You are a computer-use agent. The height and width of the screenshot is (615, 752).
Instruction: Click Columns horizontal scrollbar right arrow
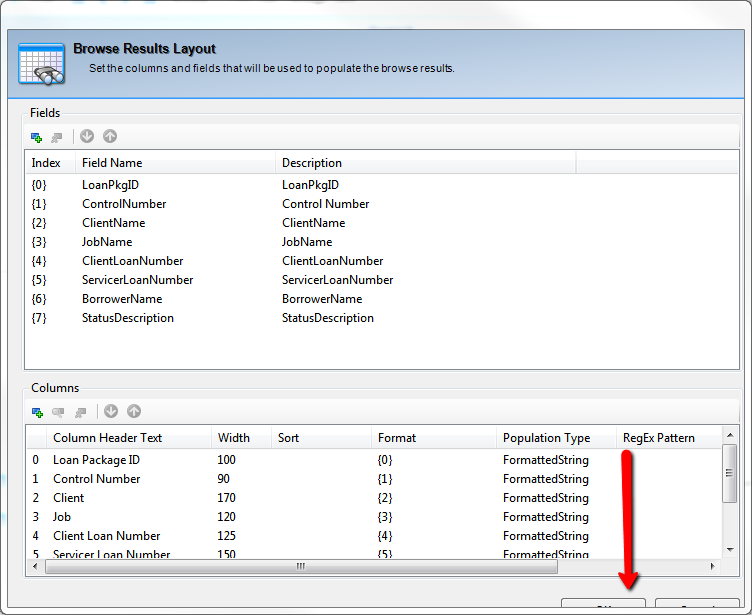click(x=712, y=566)
